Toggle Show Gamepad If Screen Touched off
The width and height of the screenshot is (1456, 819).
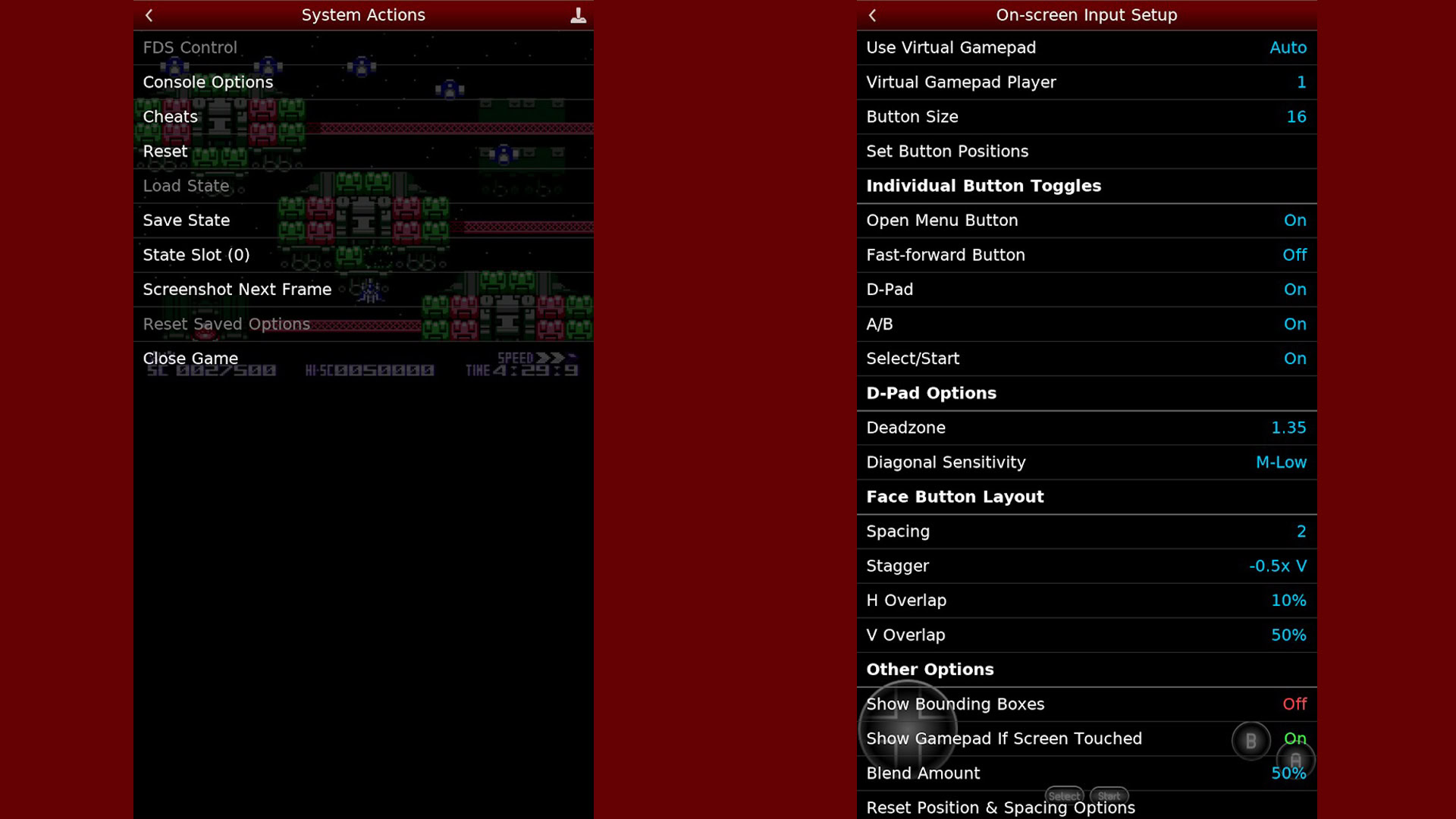click(x=1296, y=738)
